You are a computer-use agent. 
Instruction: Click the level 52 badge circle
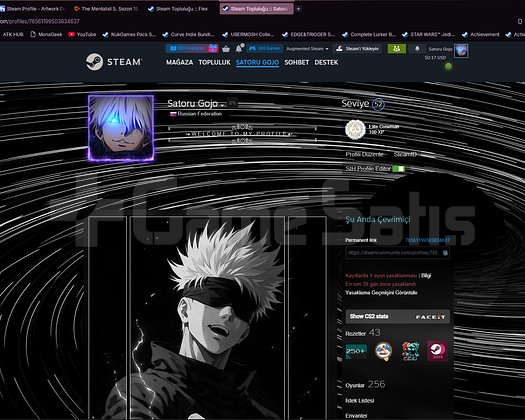tap(378, 104)
